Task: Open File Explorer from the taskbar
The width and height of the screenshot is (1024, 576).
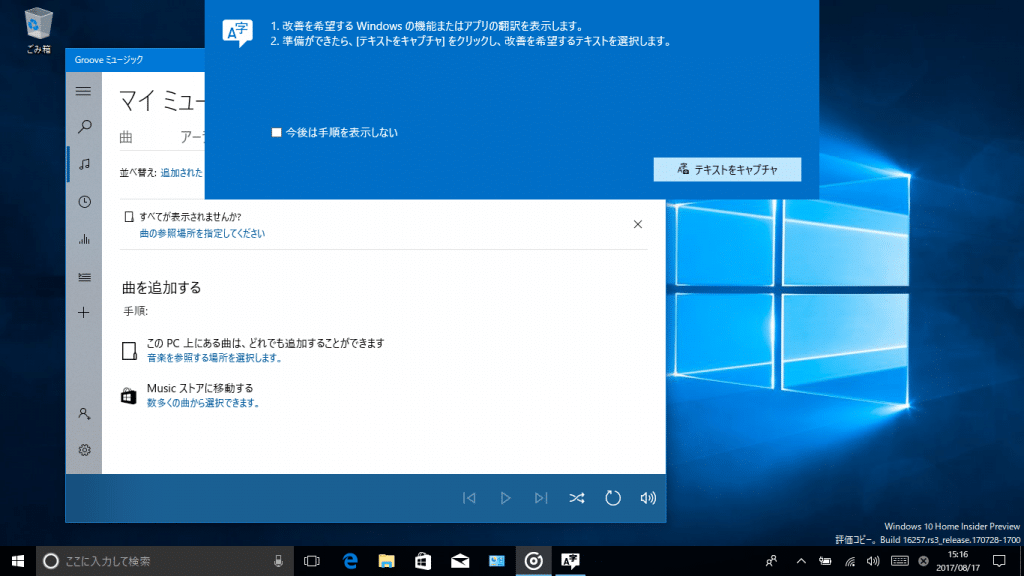Action: [387, 561]
